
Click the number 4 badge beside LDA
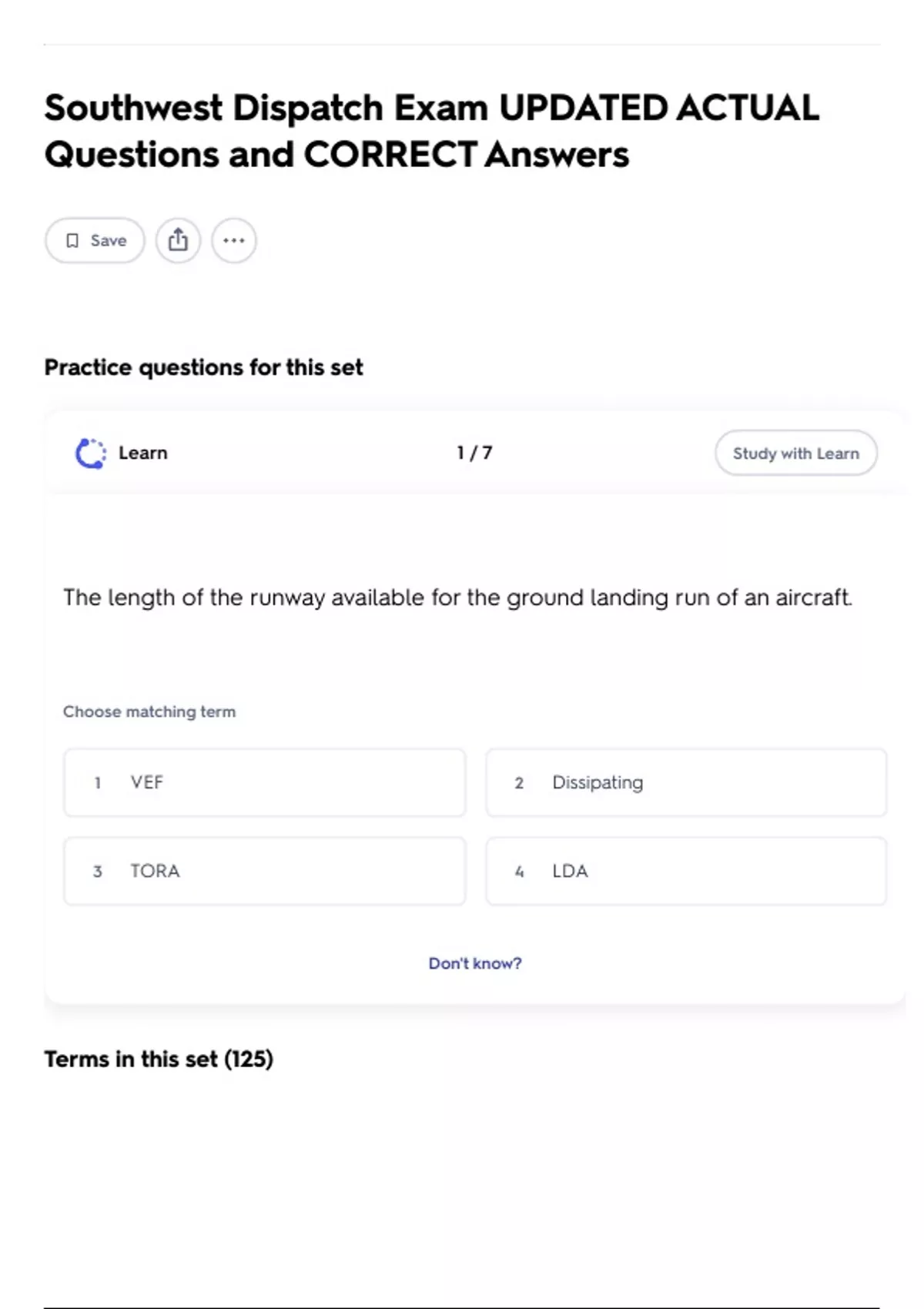tap(519, 872)
